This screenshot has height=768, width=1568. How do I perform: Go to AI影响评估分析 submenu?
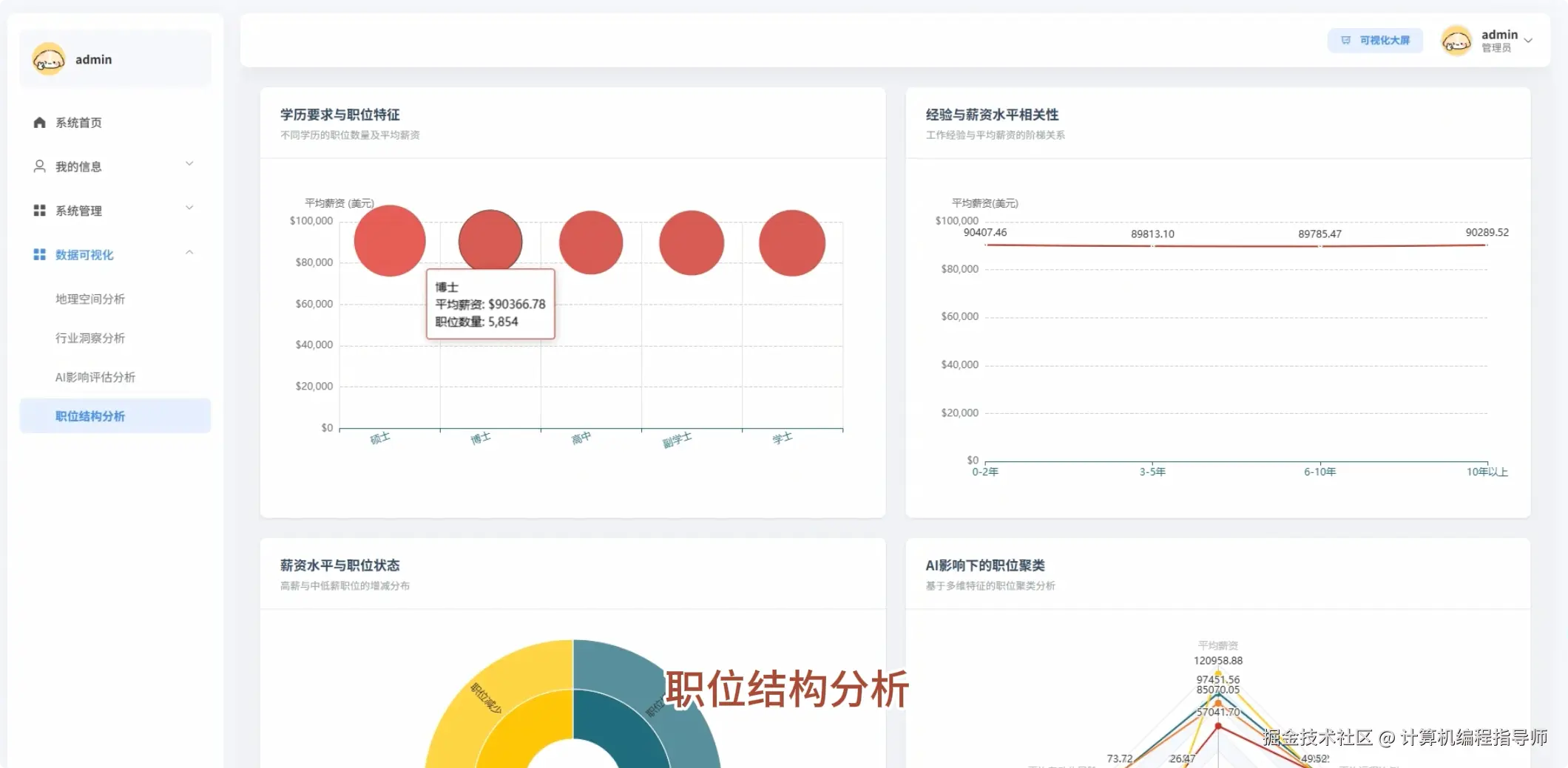pos(95,377)
